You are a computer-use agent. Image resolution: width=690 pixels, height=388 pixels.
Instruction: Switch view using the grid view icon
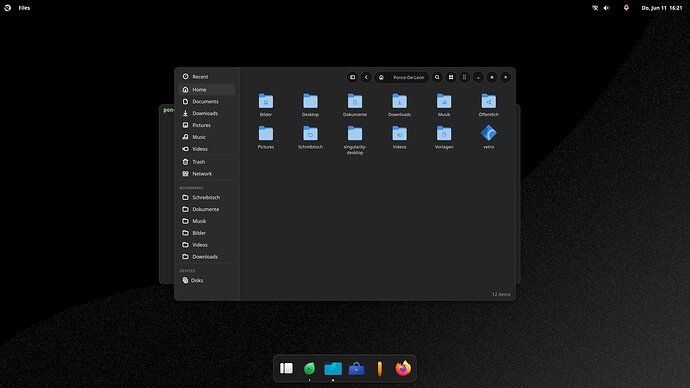pos(451,77)
